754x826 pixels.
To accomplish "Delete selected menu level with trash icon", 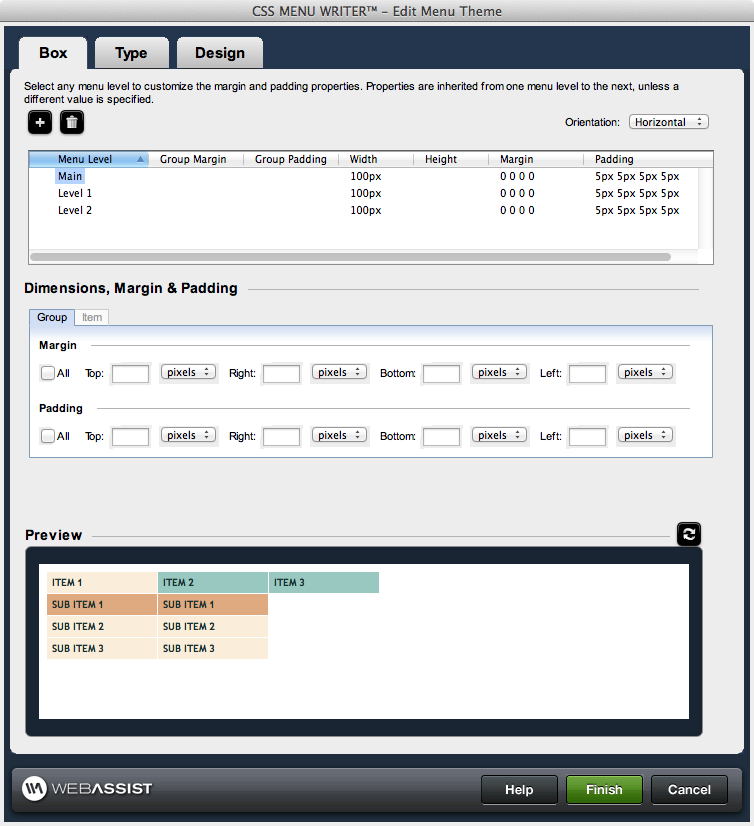I will [72, 123].
